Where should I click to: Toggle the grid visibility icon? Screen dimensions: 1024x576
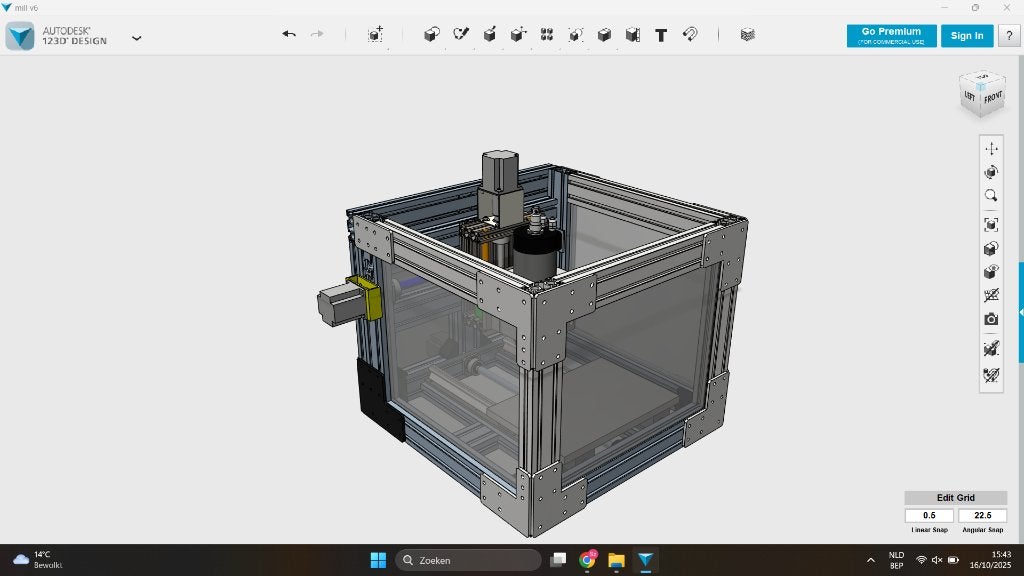[x=991, y=295]
